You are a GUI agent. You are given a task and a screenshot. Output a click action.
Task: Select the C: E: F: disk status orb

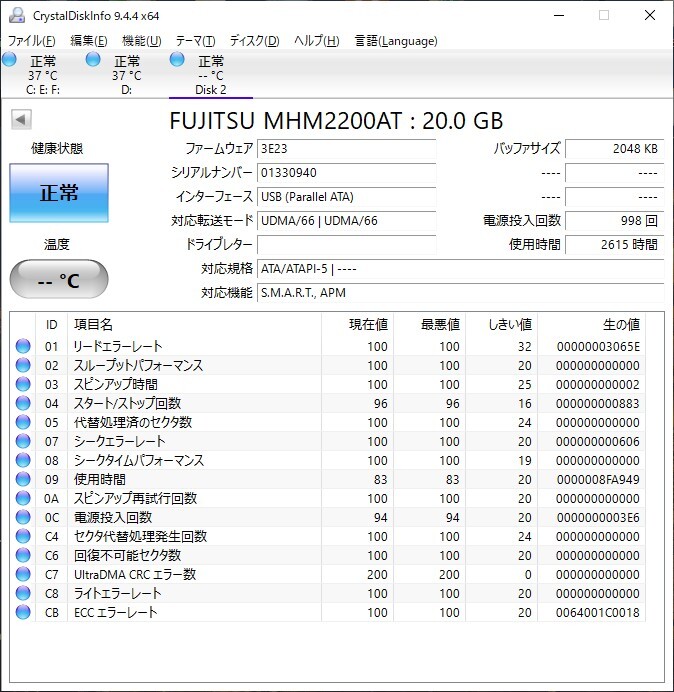click(10, 60)
